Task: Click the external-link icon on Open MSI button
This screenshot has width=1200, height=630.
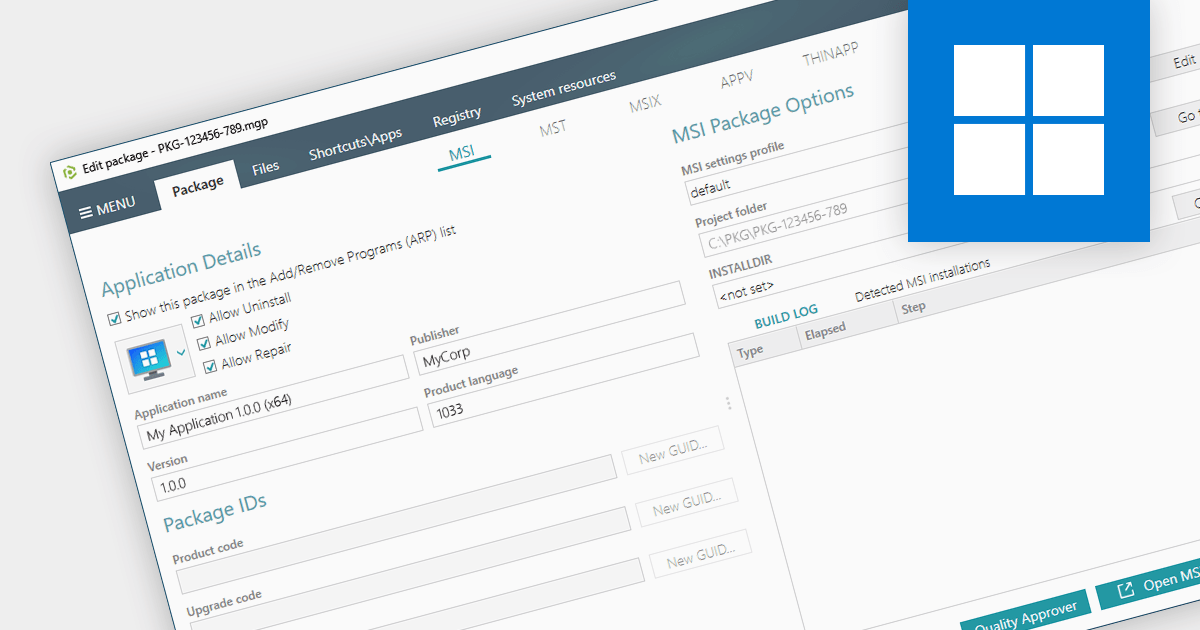Action: 1125,590
